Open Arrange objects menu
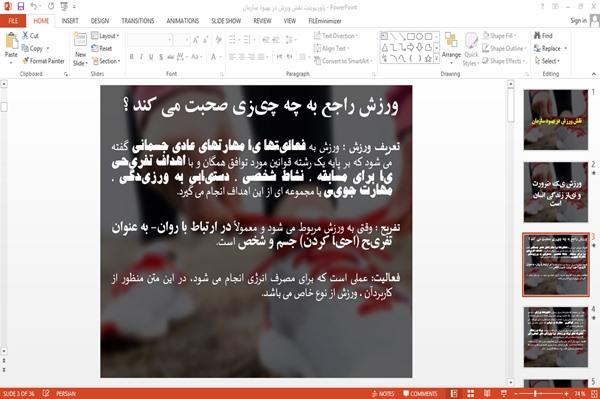Screen dimensions: 600x399 click(x=452, y=48)
